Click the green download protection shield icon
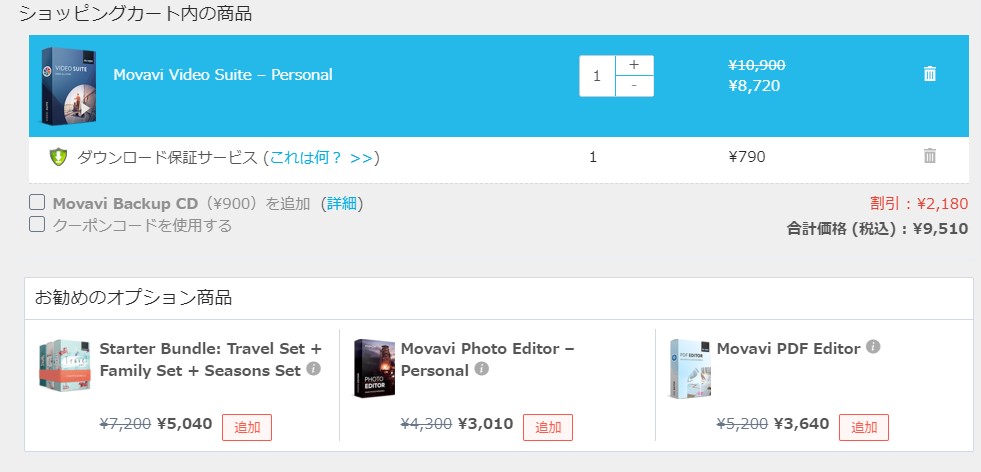Image resolution: width=981 pixels, height=472 pixels. 58,156
